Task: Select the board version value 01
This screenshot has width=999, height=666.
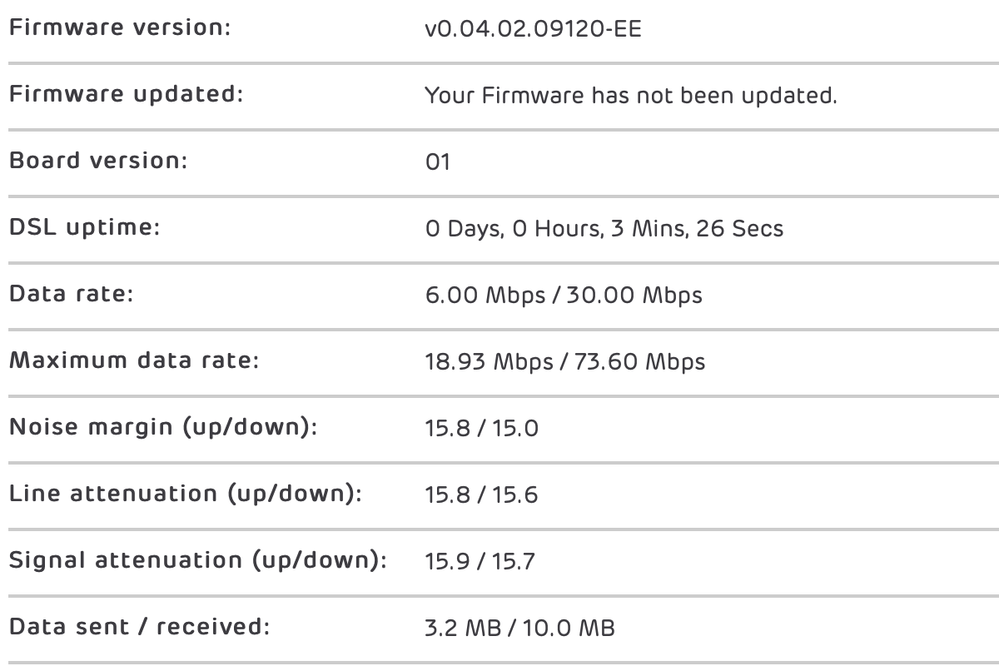Action: point(438,162)
